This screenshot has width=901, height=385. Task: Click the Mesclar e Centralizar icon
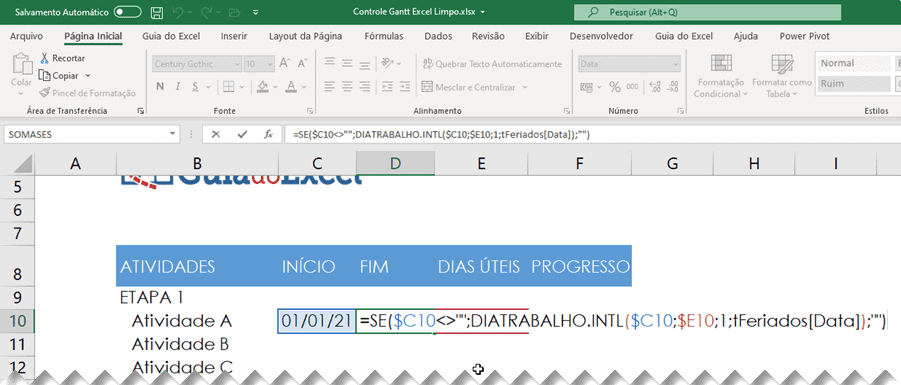(426, 87)
